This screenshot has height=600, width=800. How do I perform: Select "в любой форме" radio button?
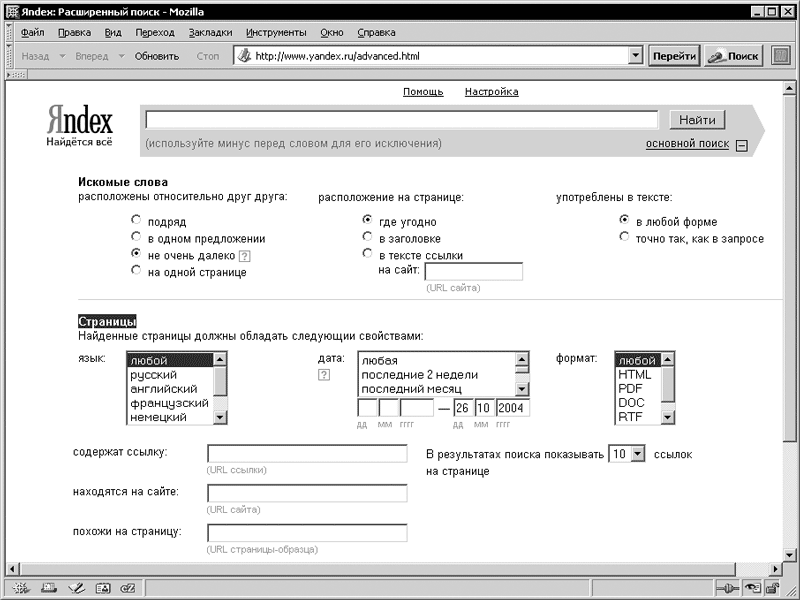624,220
